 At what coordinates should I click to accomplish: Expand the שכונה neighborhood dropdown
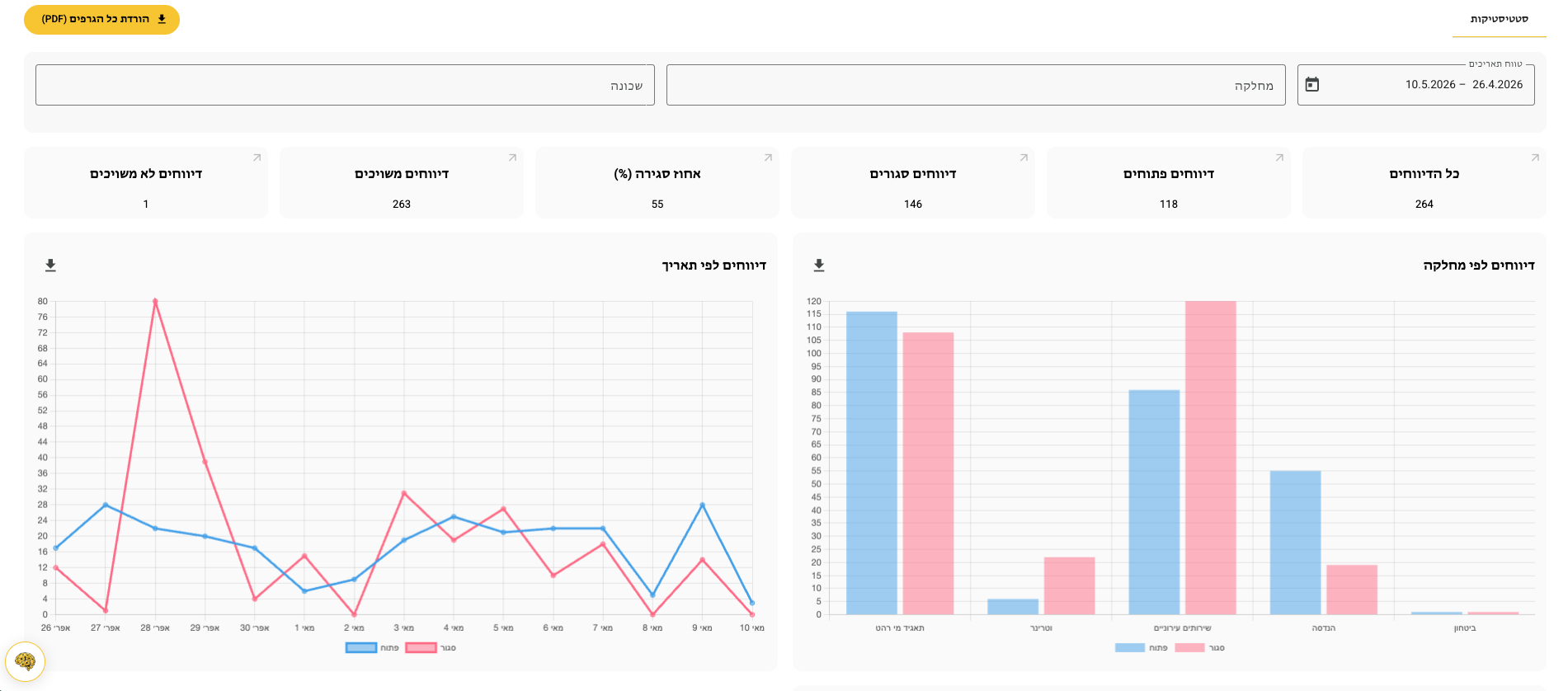pos(345,85)
